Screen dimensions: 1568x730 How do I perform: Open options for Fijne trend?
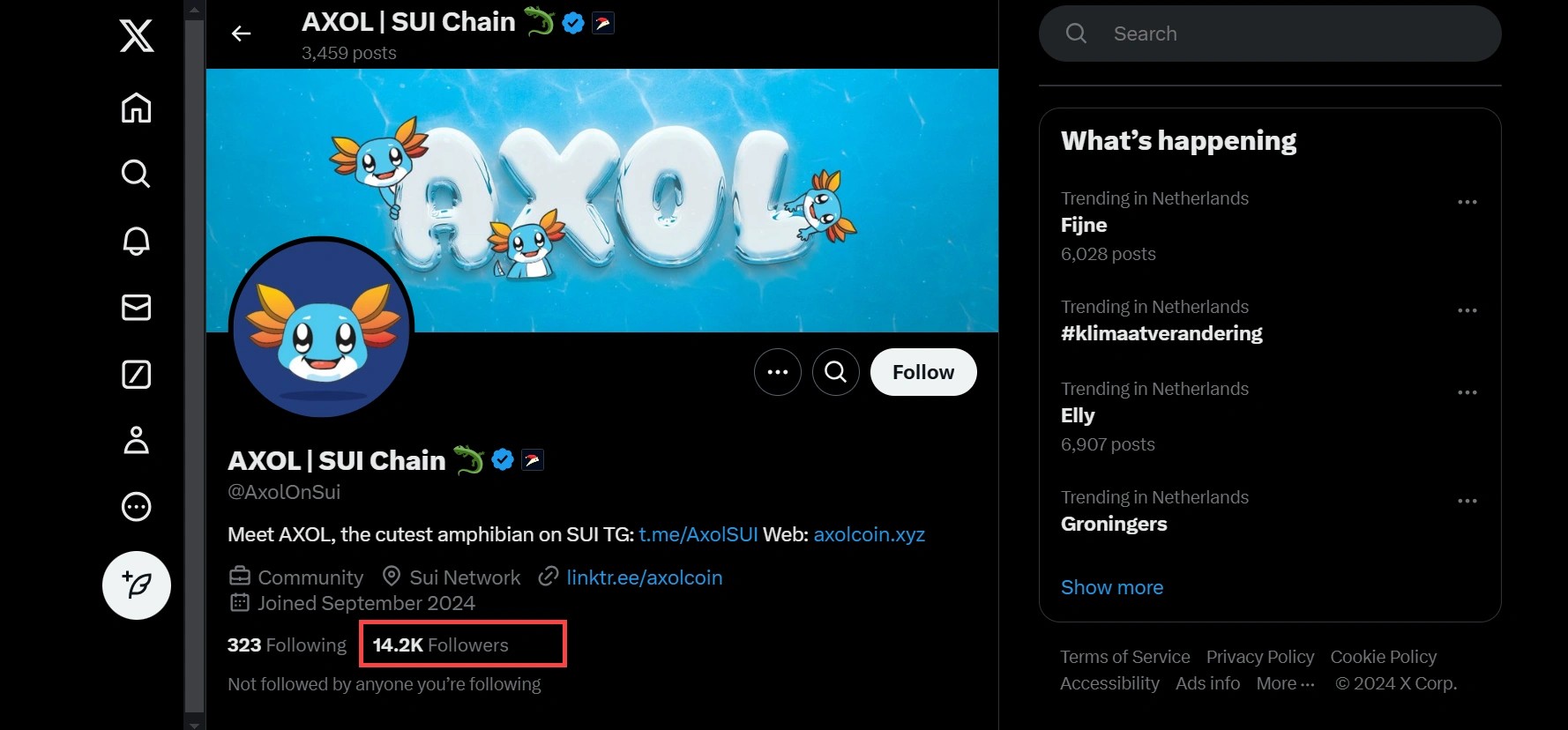1467,202
